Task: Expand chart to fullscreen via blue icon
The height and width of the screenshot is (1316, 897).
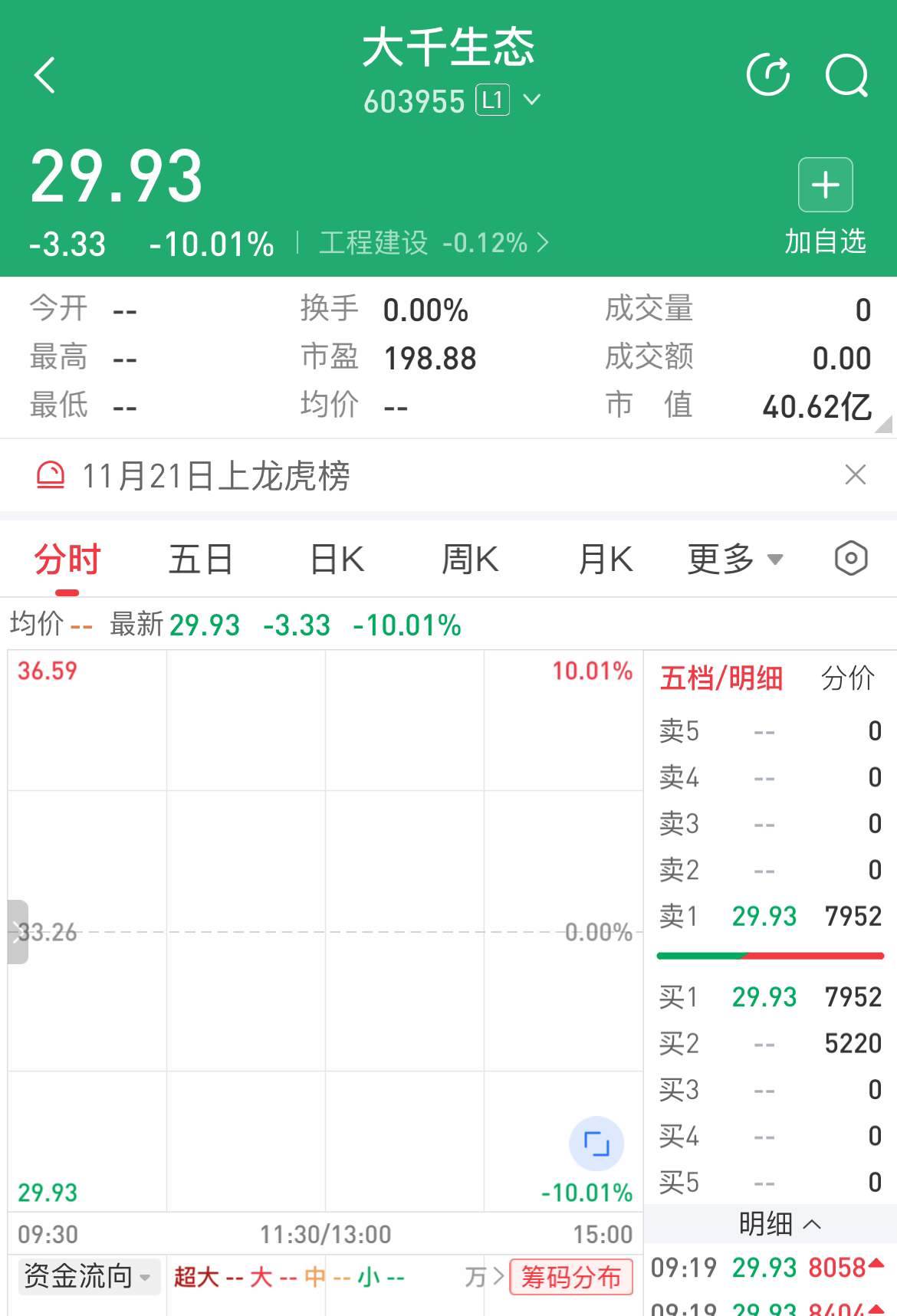Action: pyautogui.click(x=596, y=1144)
